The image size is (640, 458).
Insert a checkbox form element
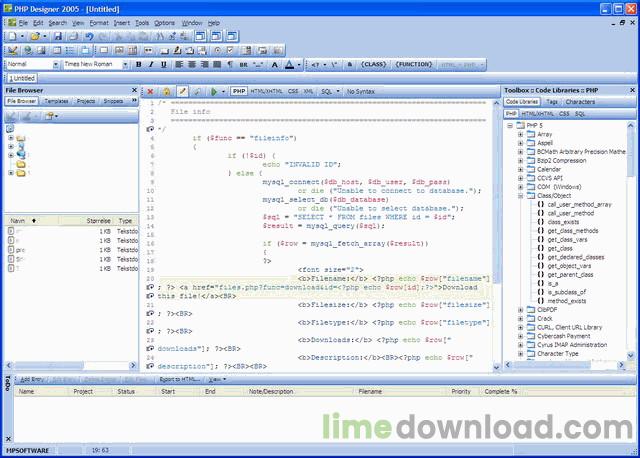coord(231,50)
